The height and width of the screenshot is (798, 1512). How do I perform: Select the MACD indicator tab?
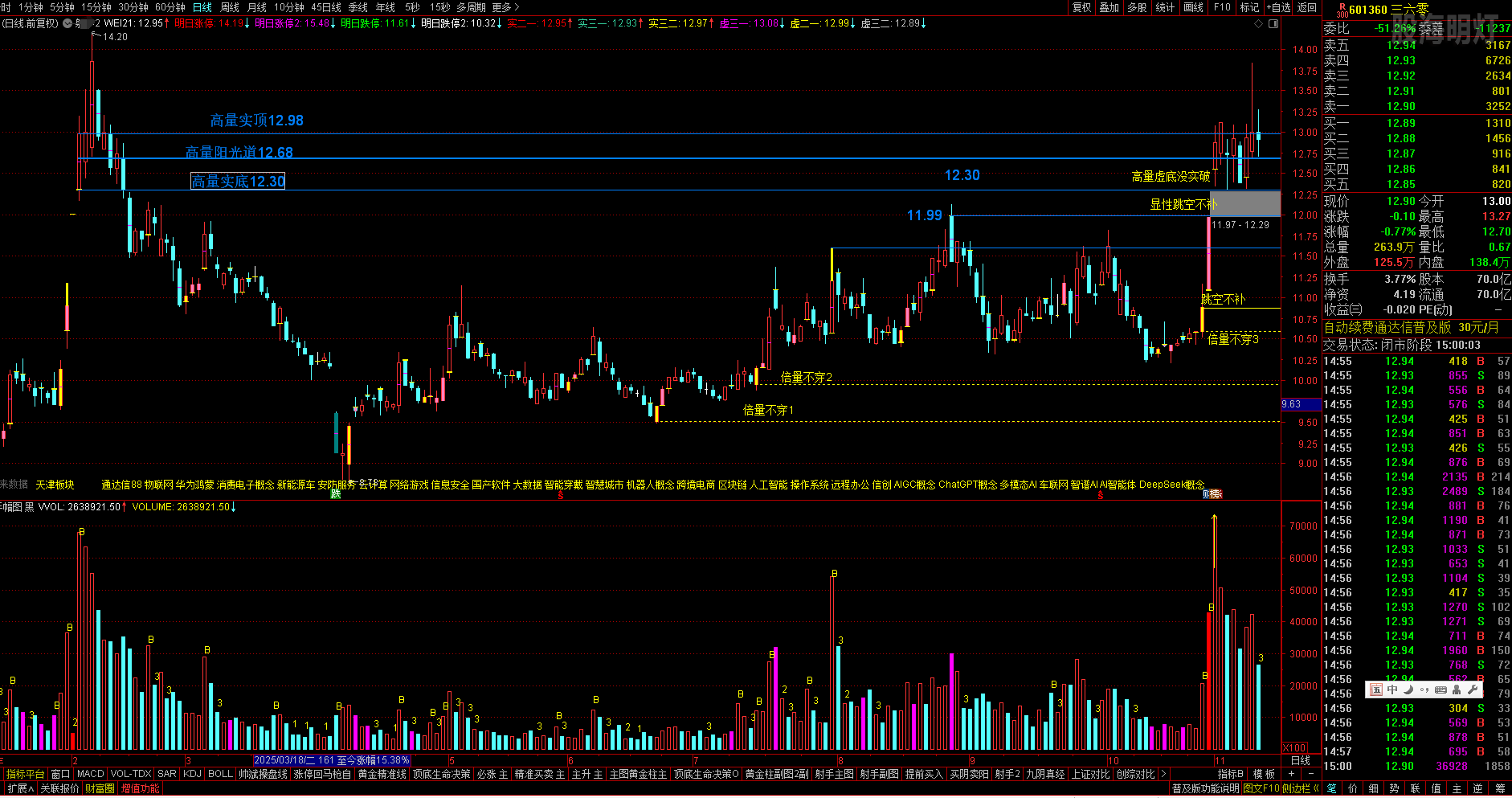[91, 774]
